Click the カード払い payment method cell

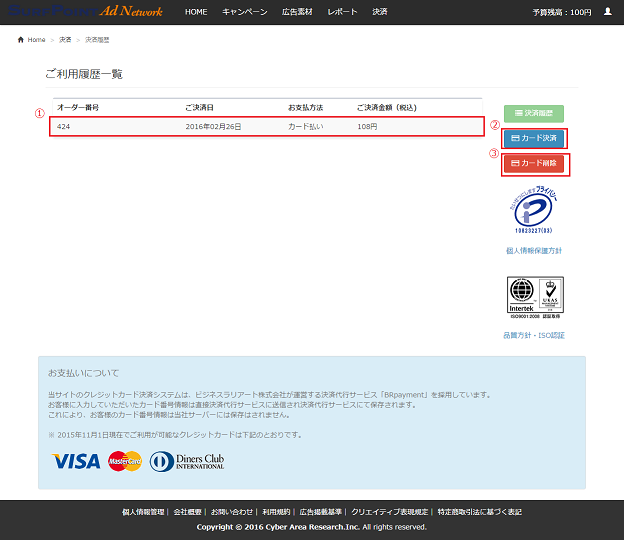[x=306, y=127]
